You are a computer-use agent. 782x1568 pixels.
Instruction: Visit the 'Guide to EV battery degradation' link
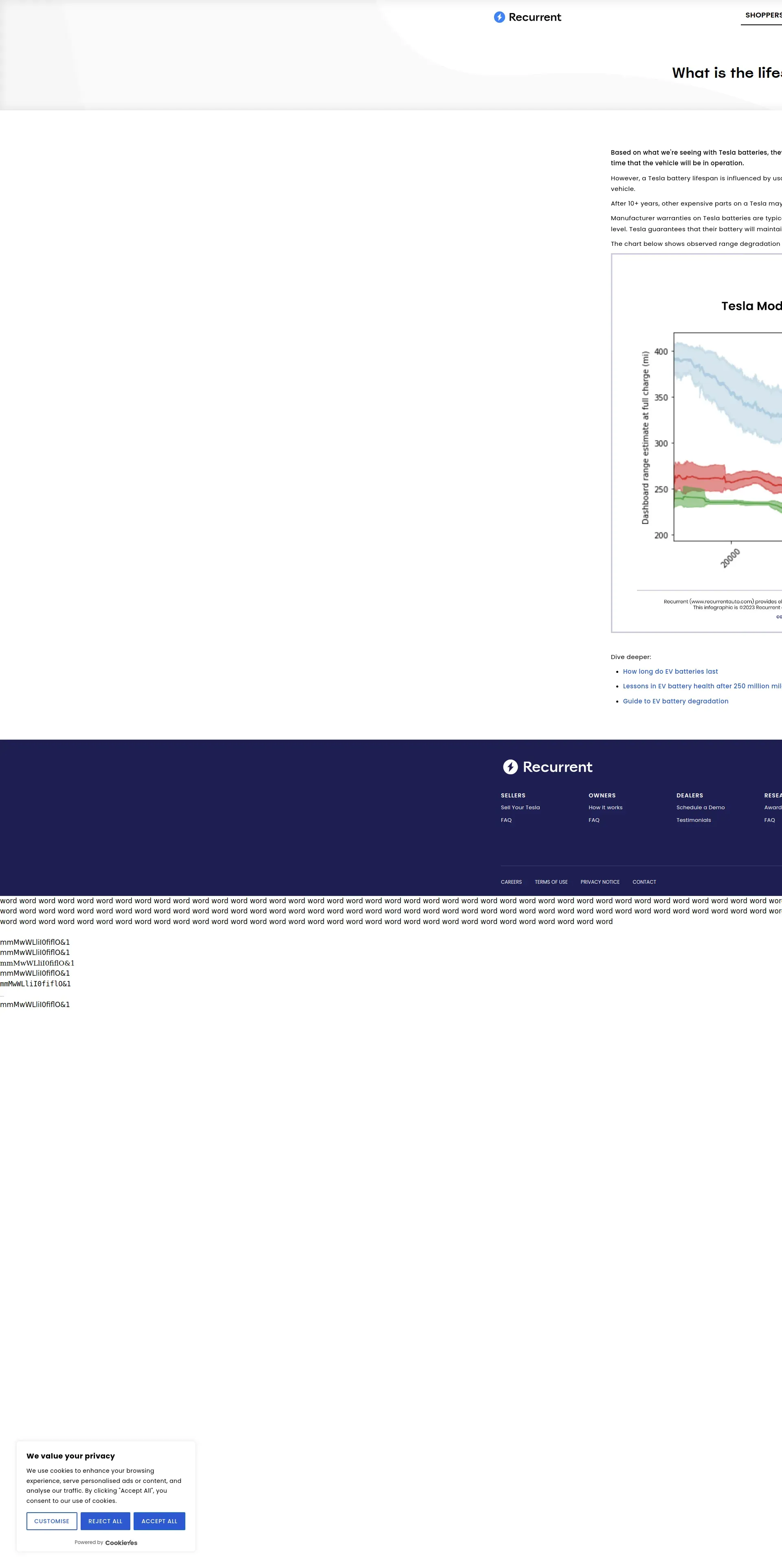pos(675,701)
